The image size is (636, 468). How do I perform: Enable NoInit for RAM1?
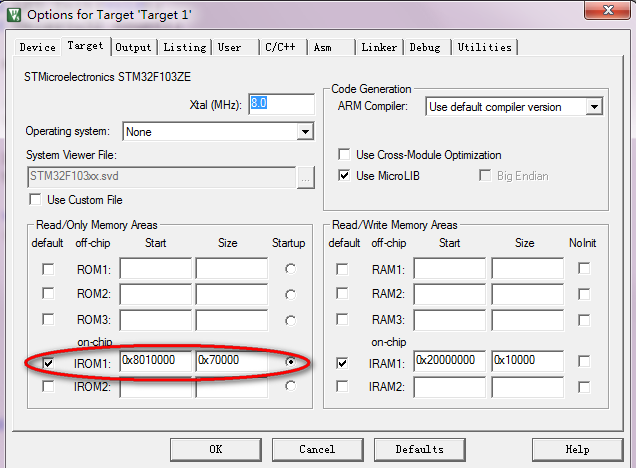584,268
